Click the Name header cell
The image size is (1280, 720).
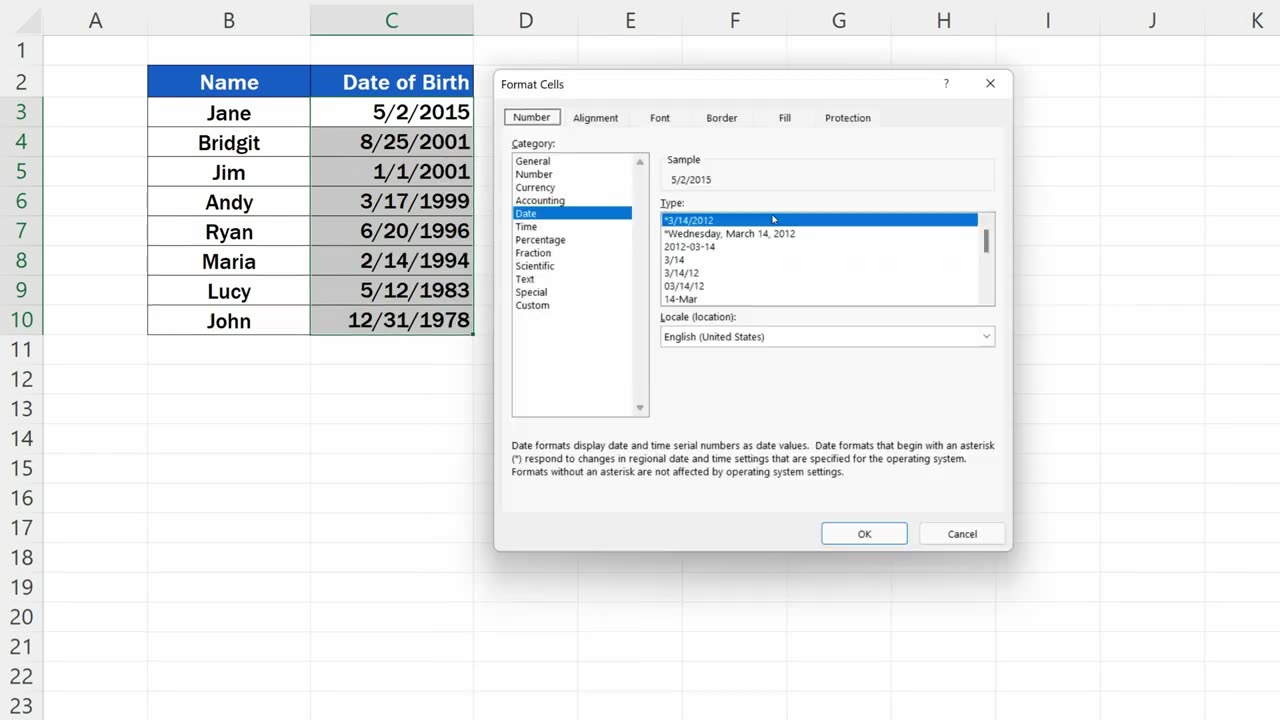[229, 82]
